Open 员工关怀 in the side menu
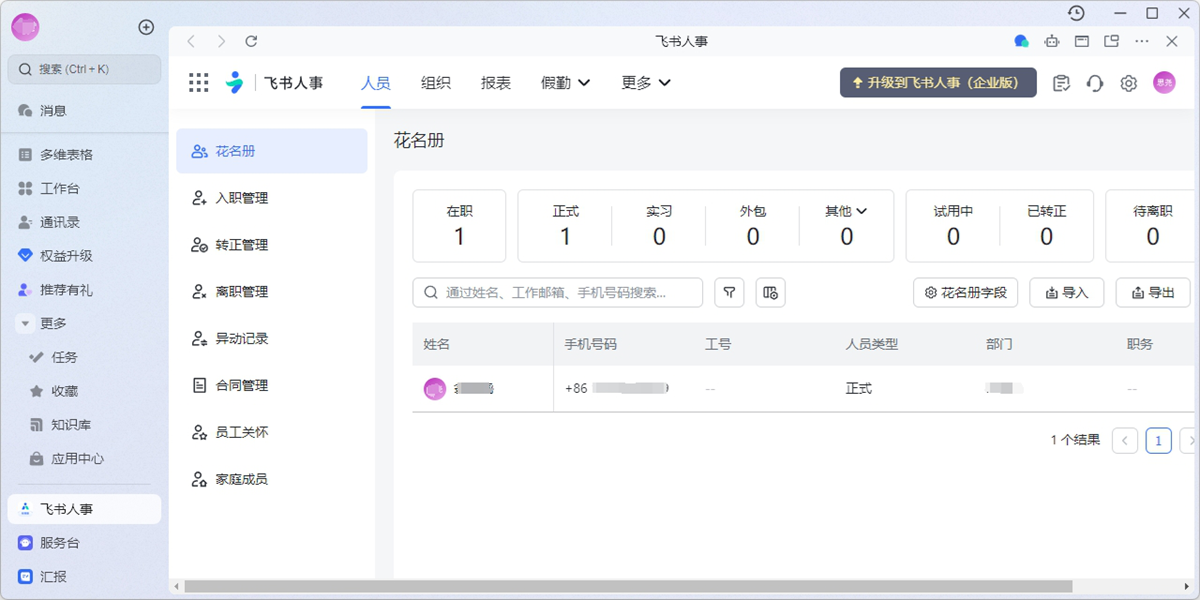 (x=272, y=433)
